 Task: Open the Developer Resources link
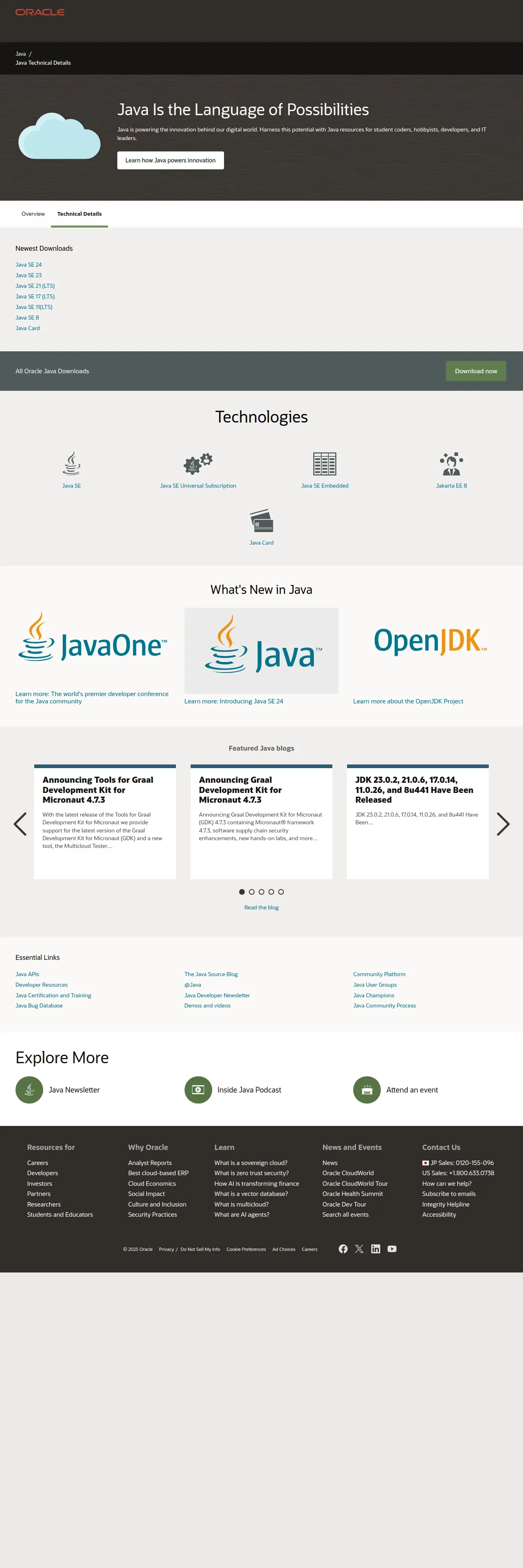[42, 984]
